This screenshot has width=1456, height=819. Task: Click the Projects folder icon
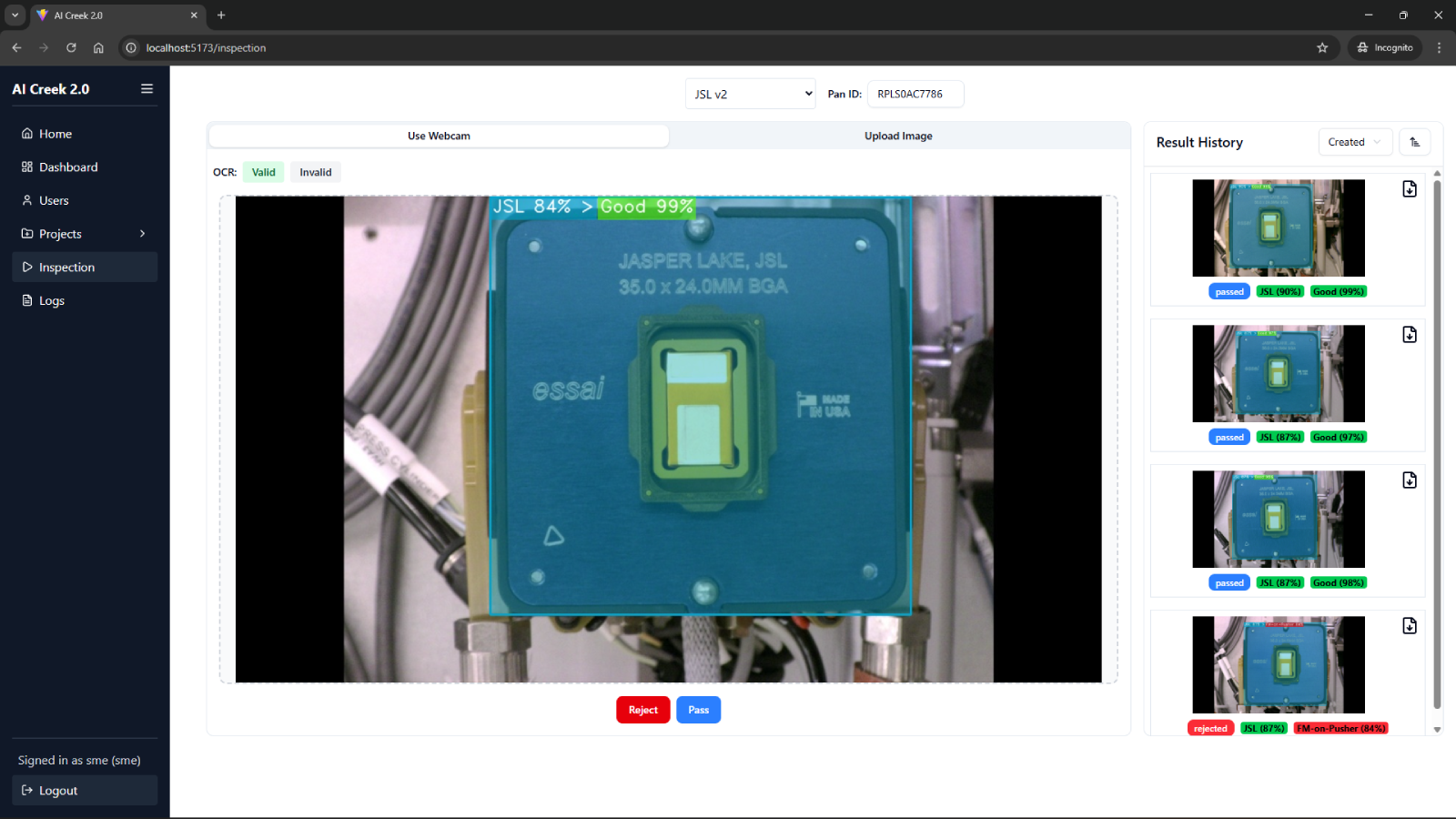coord(27,234)
